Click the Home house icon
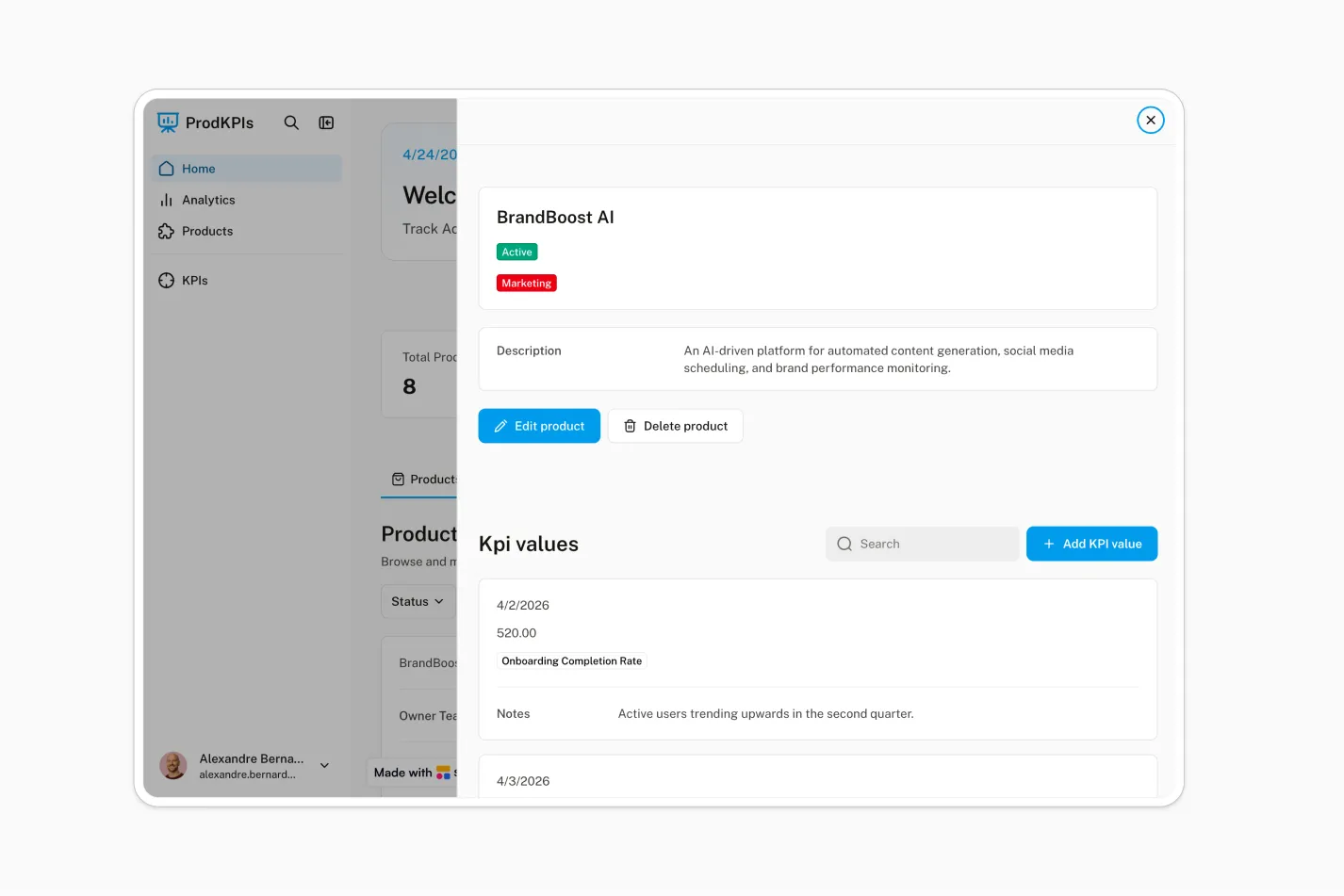 pos(166,169)
